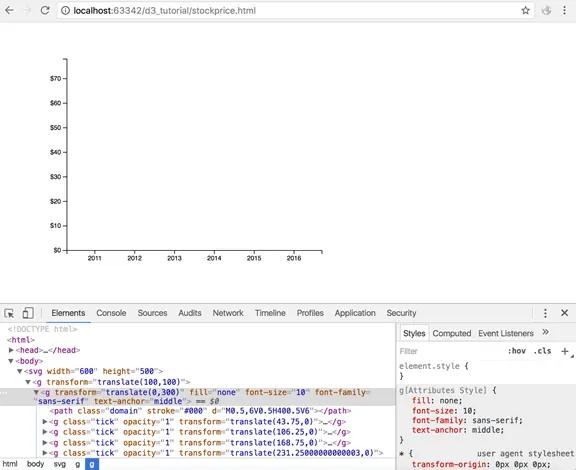Image resolution: width=576 pixels, height=470 pixels.
Task: Select svg in the breadcrumb bar
Action: coord(60,464)
